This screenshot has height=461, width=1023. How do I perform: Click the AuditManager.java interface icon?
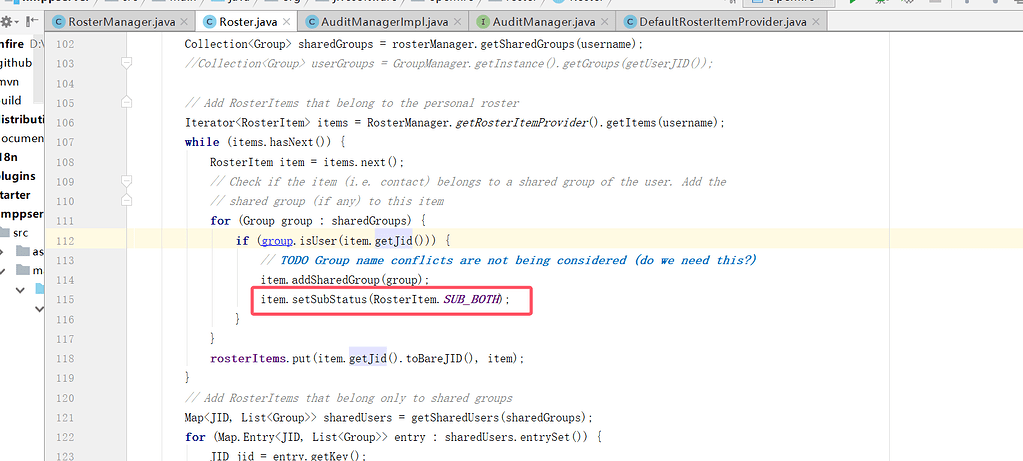tap(484, 20)
